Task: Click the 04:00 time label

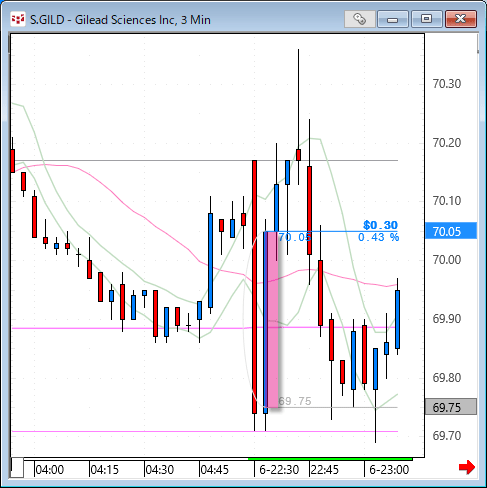Action: pyautogui.click(x=50, y=470)
